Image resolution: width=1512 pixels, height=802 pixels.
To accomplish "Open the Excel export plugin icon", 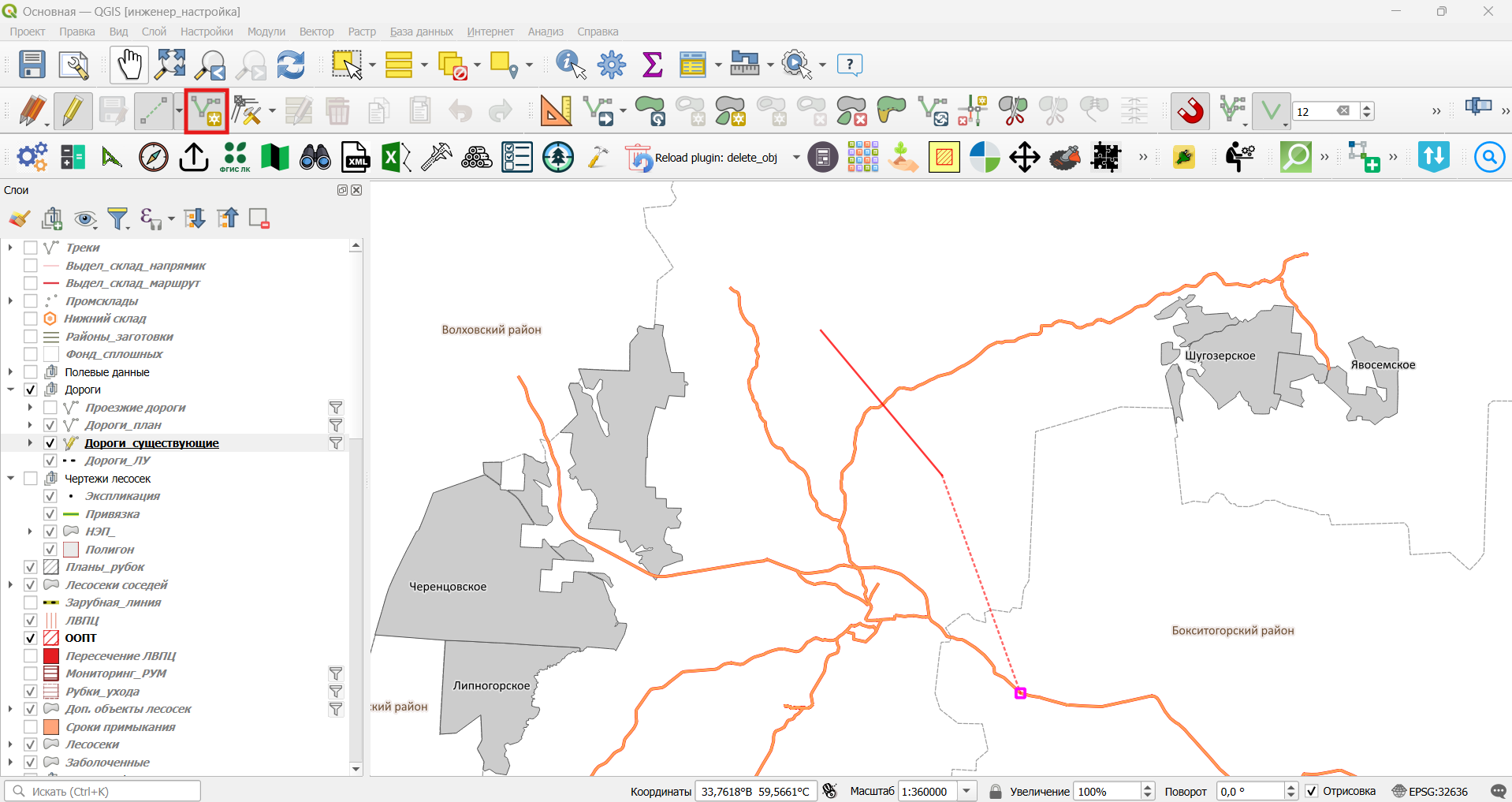I will (396, 158).
